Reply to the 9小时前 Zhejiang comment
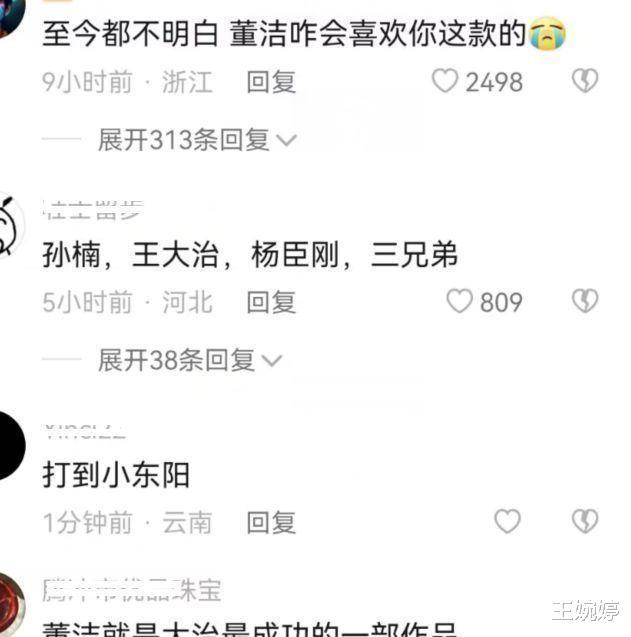The image size is (631, 637). 271,81
